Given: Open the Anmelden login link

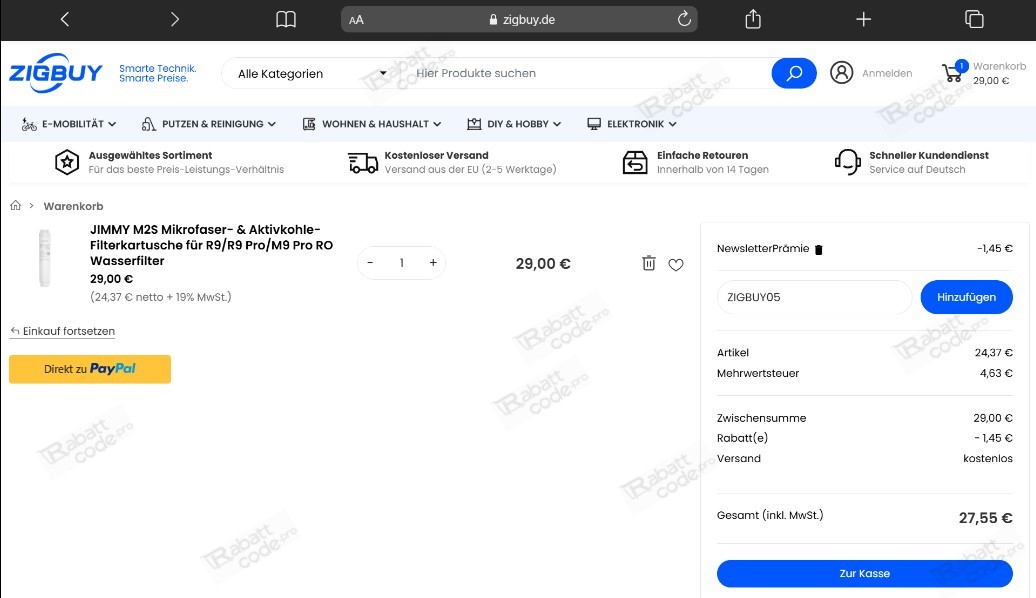Looking at the screenshot, I should click(x=887, y=73).
